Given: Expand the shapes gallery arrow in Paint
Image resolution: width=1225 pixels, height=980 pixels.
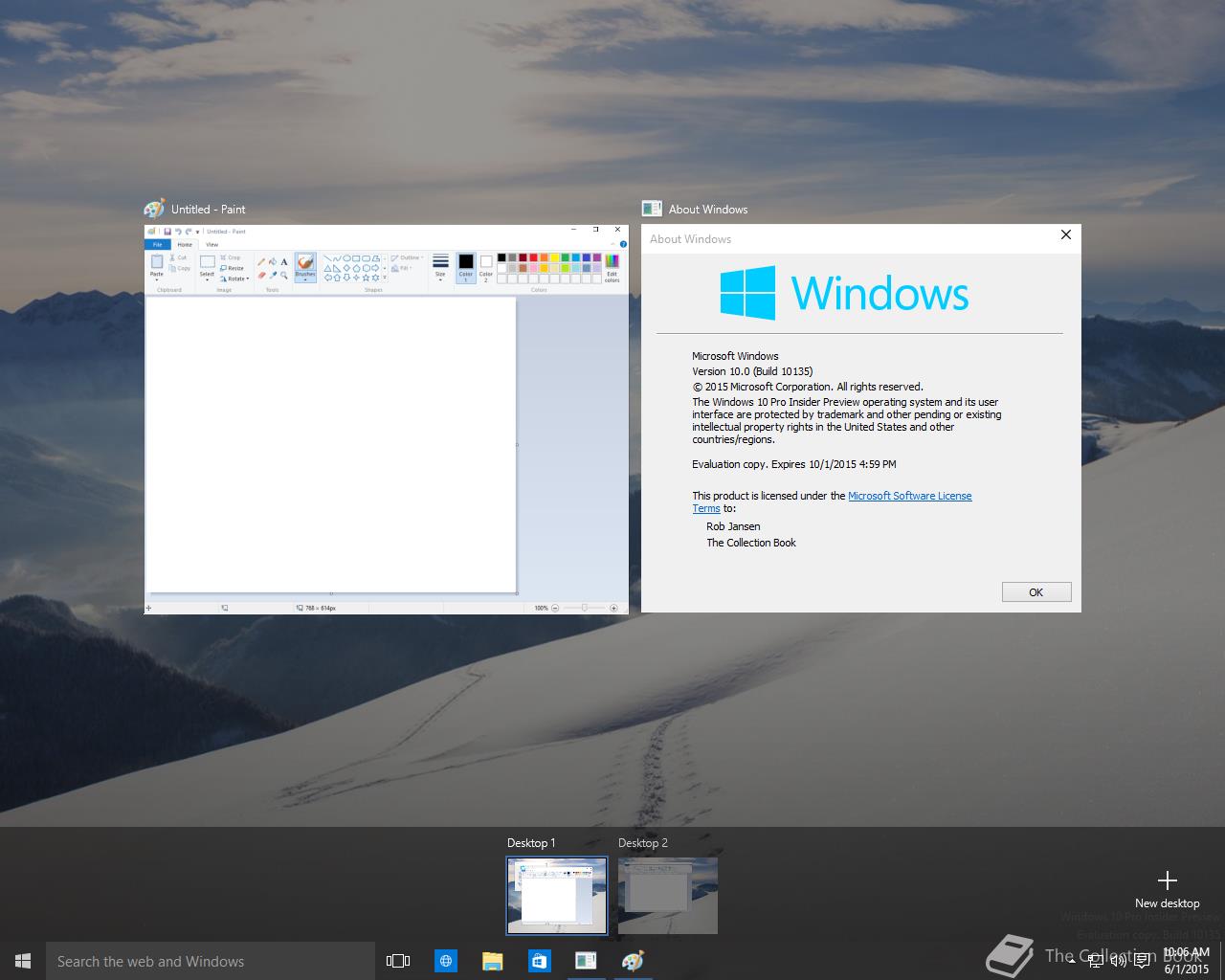Looking at the screenshot, I should point(384,277).
